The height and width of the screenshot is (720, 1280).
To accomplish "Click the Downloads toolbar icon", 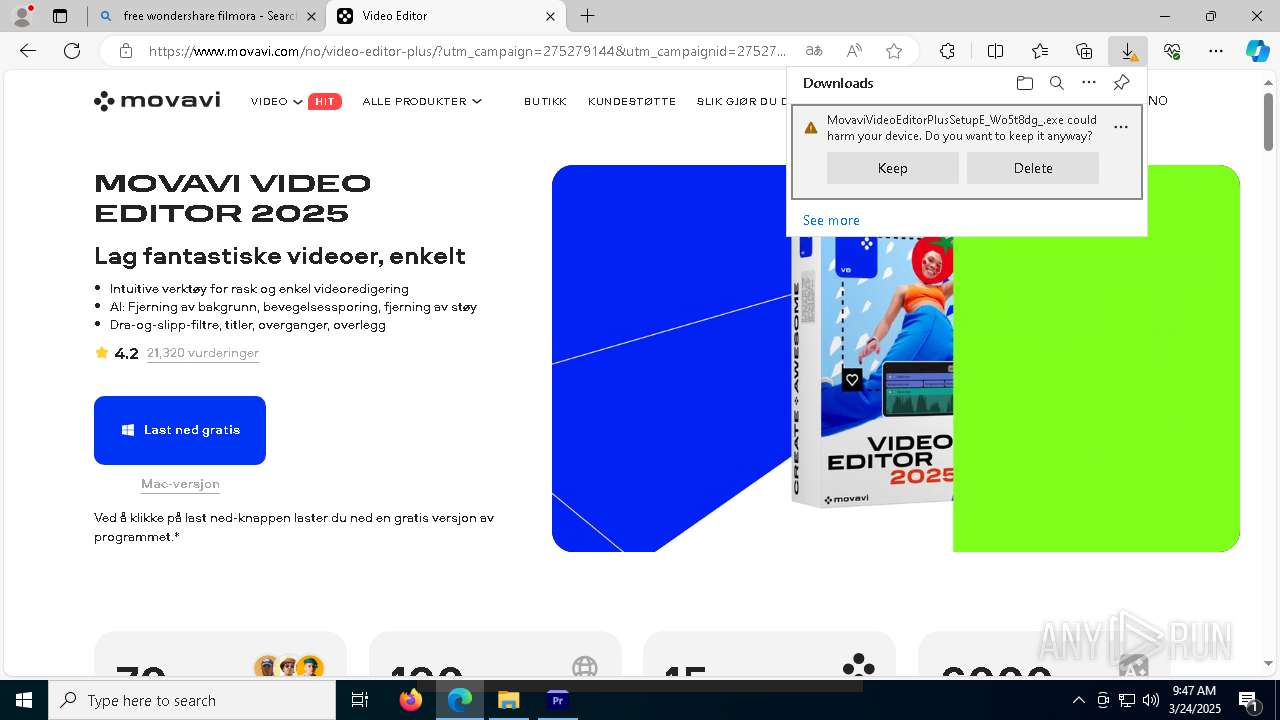I will tap(1128, 51).
